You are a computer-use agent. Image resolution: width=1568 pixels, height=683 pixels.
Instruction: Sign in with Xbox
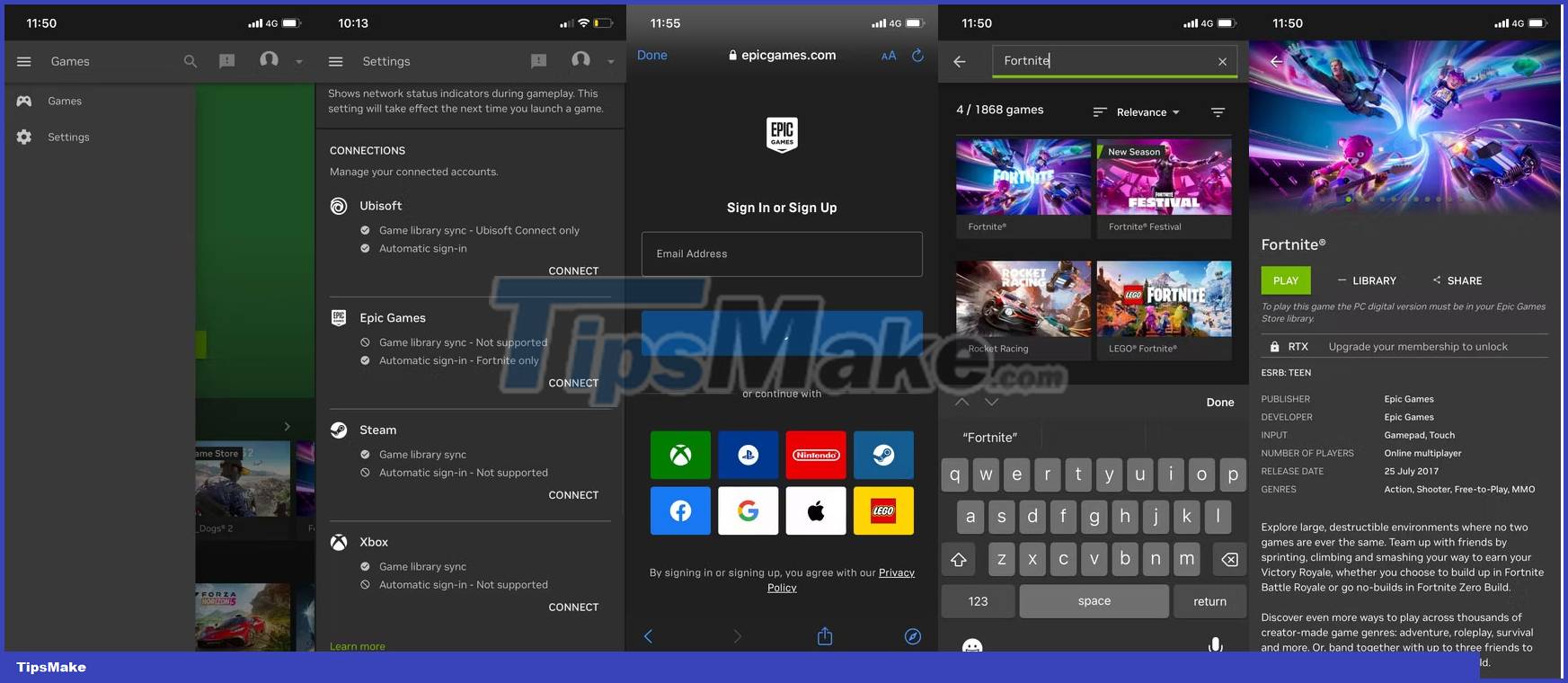(x=680, y=455)
